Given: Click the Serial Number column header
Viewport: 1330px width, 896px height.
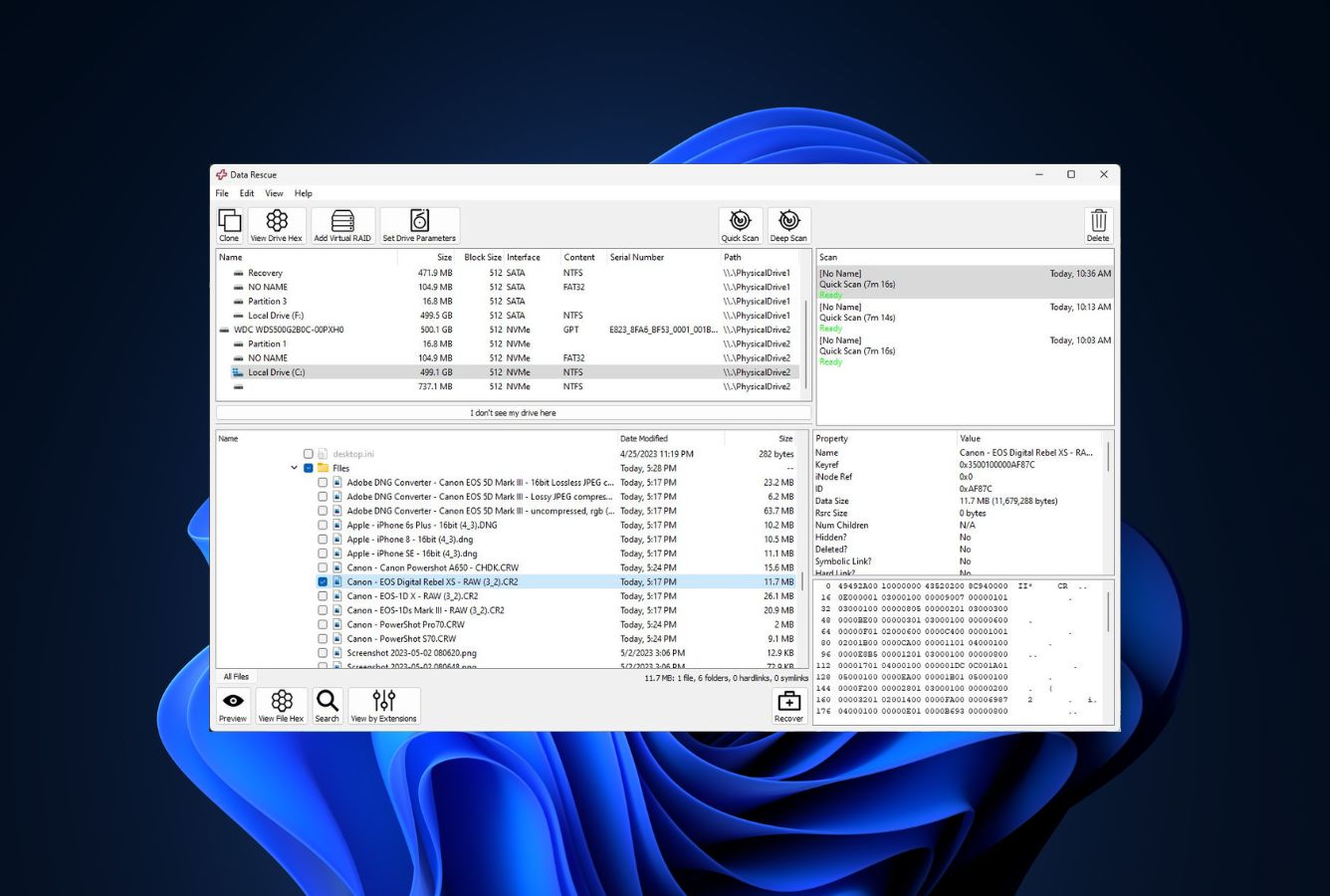Looking at the screenshot, I should (x=637, y=257).
